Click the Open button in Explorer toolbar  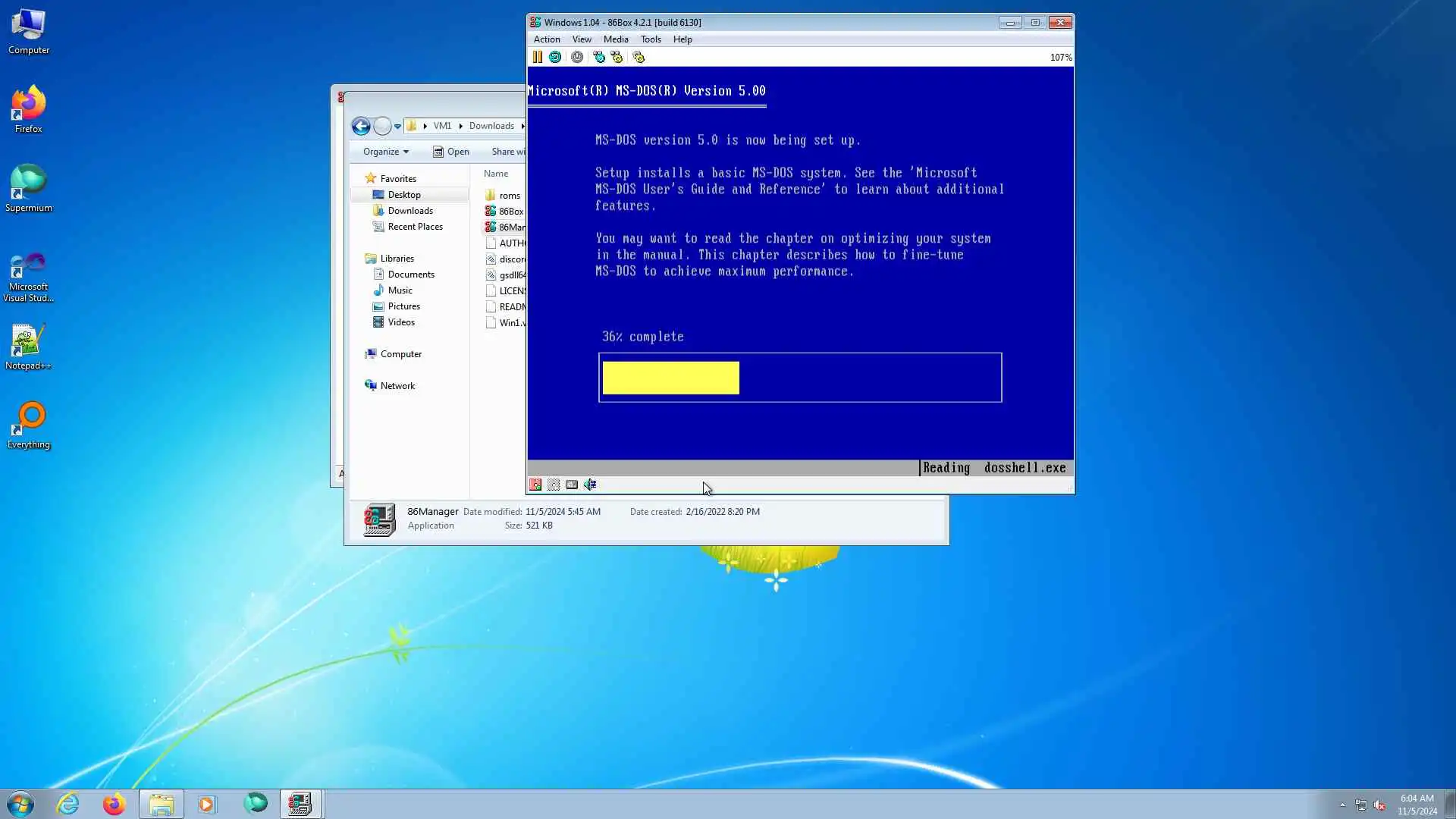pyautogui.click(x=451, y=152)
